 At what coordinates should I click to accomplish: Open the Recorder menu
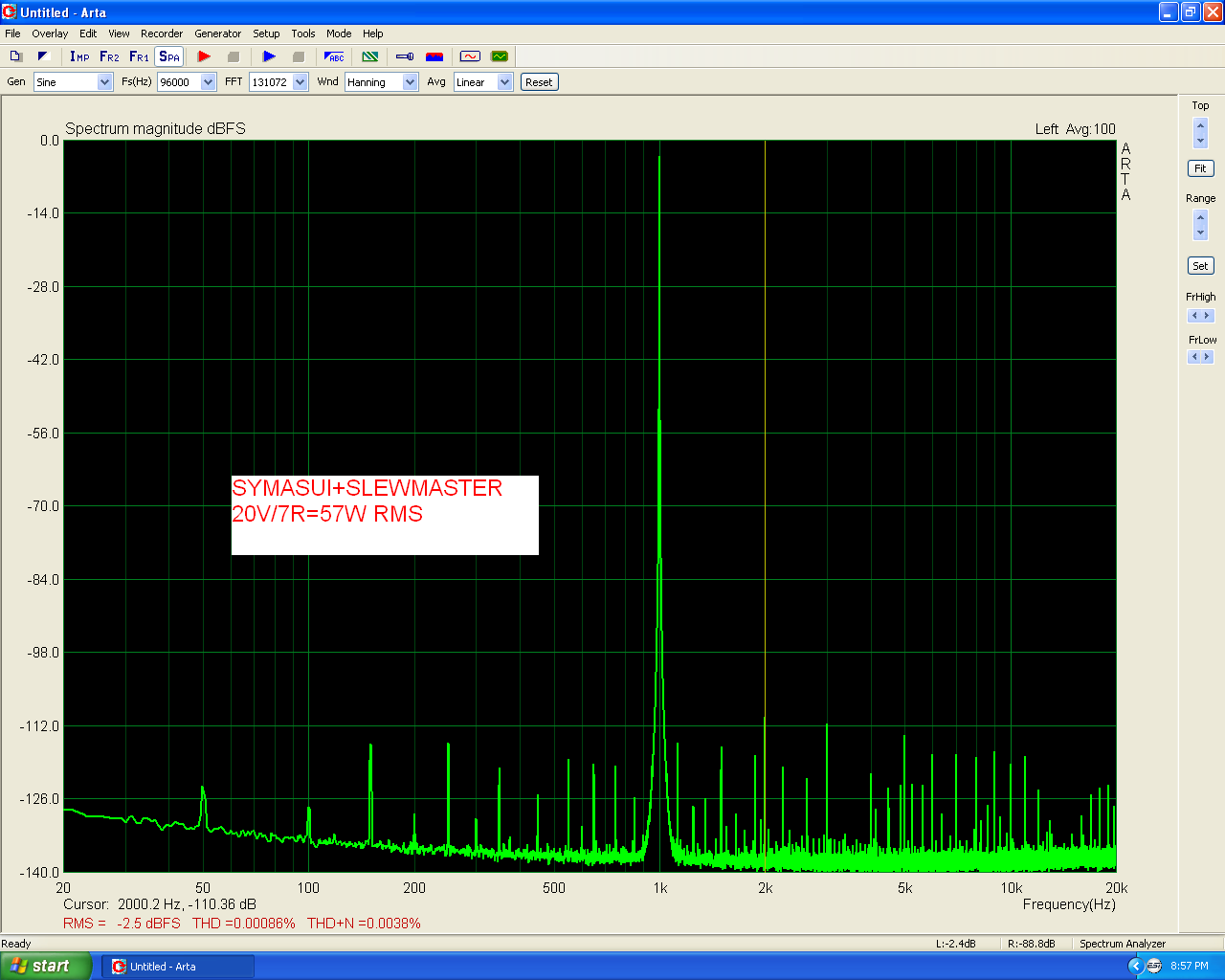coord(162,33)
